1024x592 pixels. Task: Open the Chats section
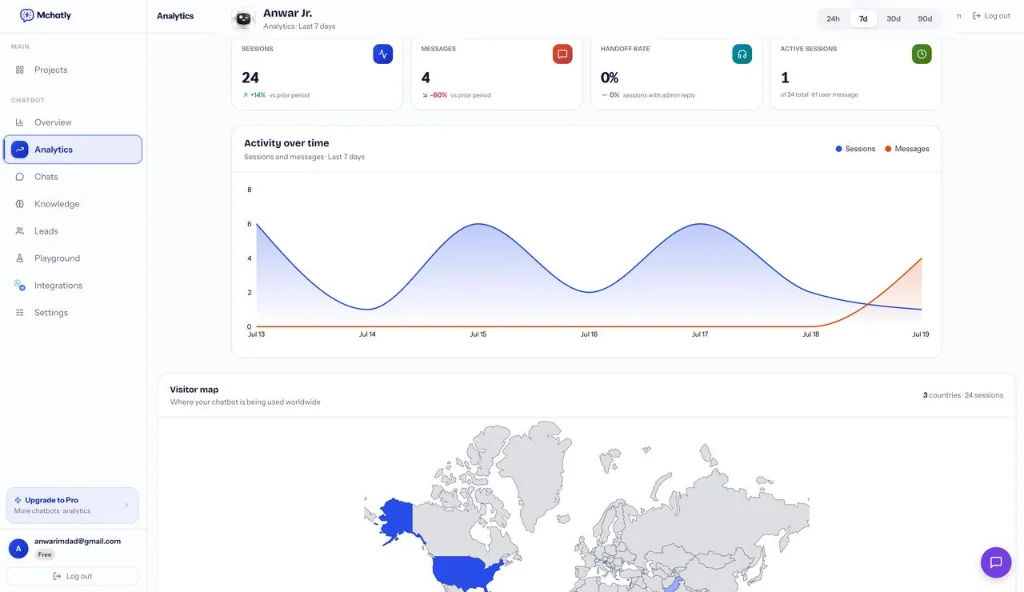pos(72,176)
